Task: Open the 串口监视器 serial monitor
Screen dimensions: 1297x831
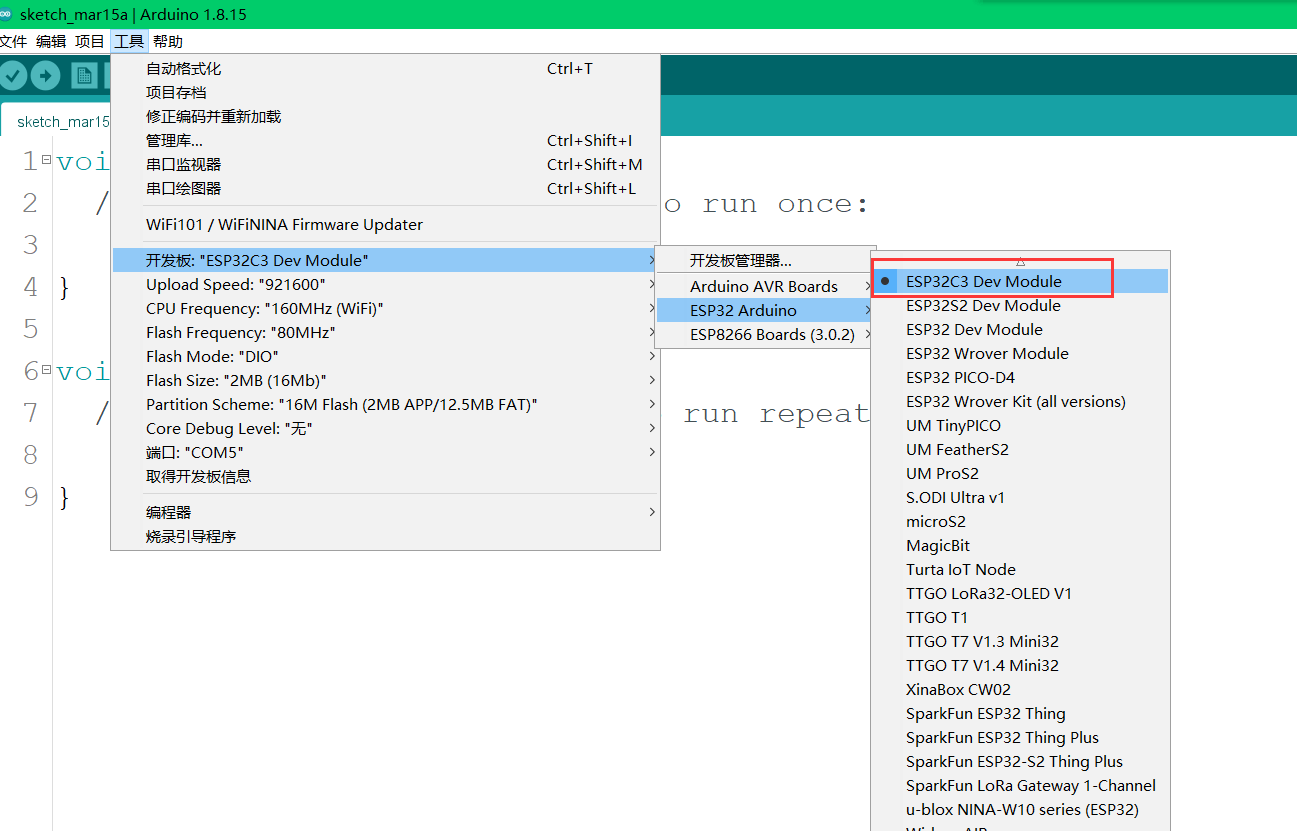Action: pyautogui.click(x=385, y=165)
